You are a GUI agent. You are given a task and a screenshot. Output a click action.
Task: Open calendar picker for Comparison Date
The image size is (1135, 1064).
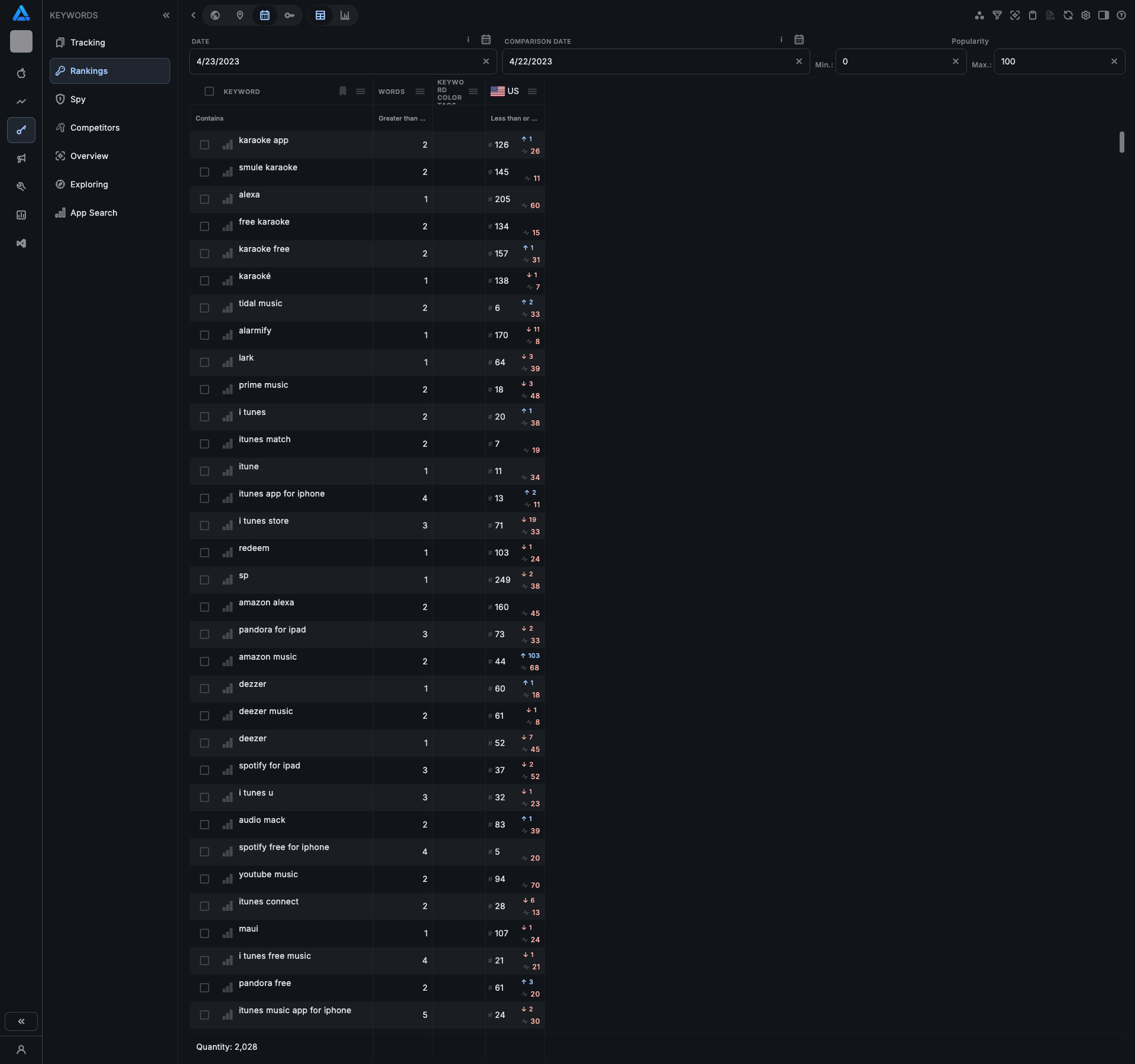pos(799,40)
